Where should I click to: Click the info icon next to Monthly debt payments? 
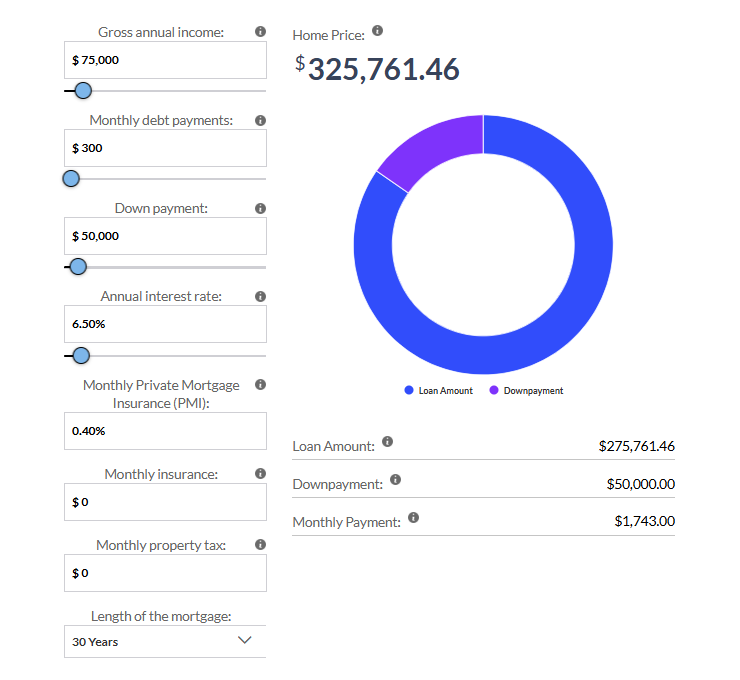pos(260,120)
